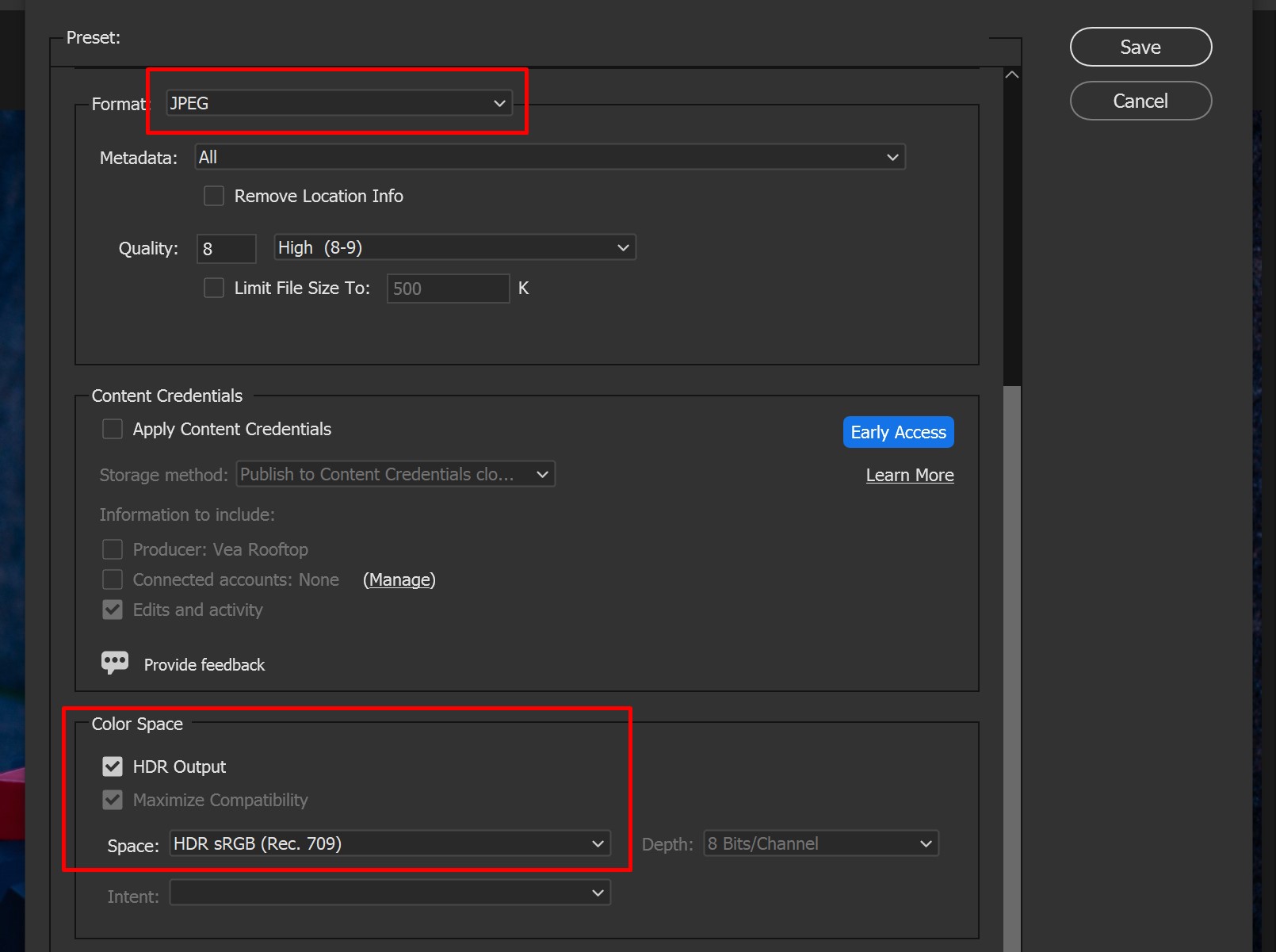This screenshot has height=952, width=1276.
Task: Open the Storage method dropdown
Action: pyautogui.click(x=395, y=474)
